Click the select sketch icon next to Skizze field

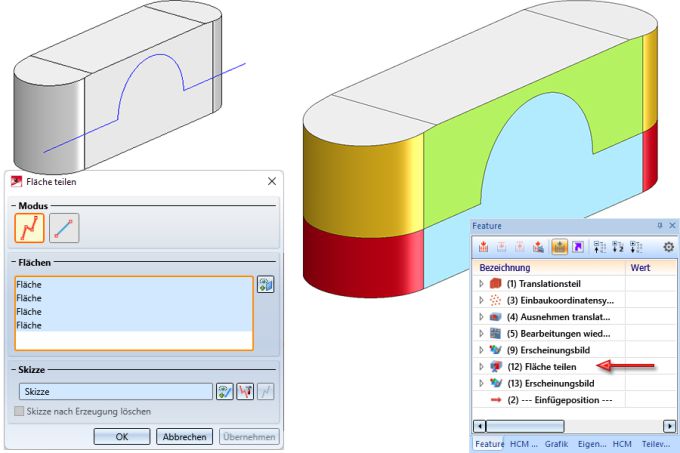coord(225,391)
